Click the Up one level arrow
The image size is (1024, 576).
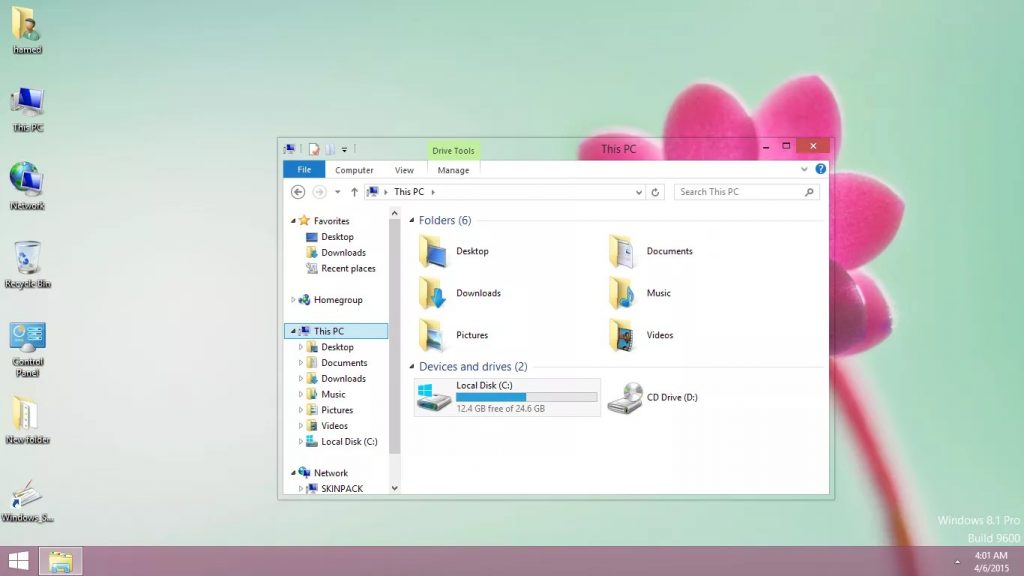coord(354,192)
